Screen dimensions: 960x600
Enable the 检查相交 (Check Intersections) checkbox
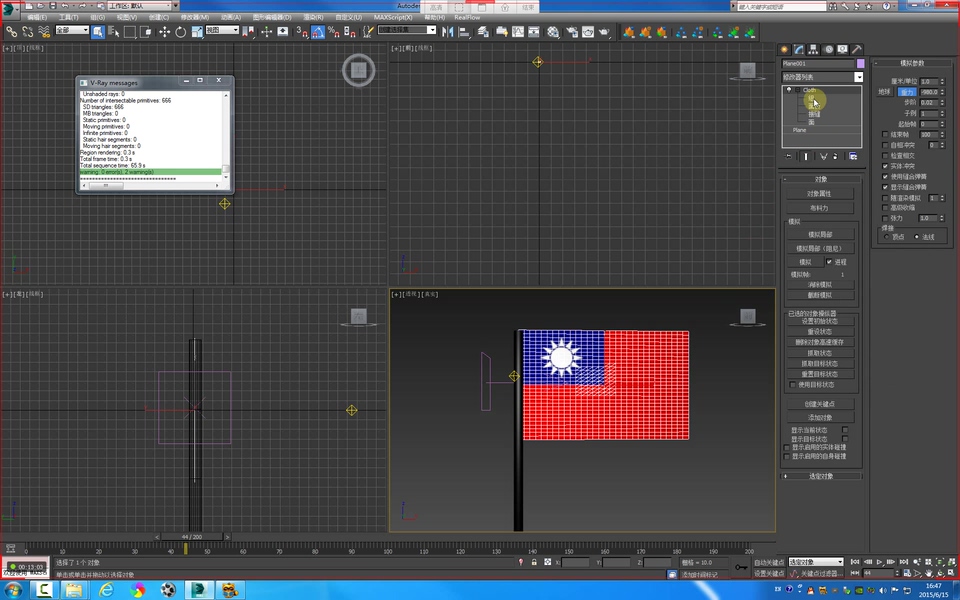pyautogui.click(x=885, y=156)
